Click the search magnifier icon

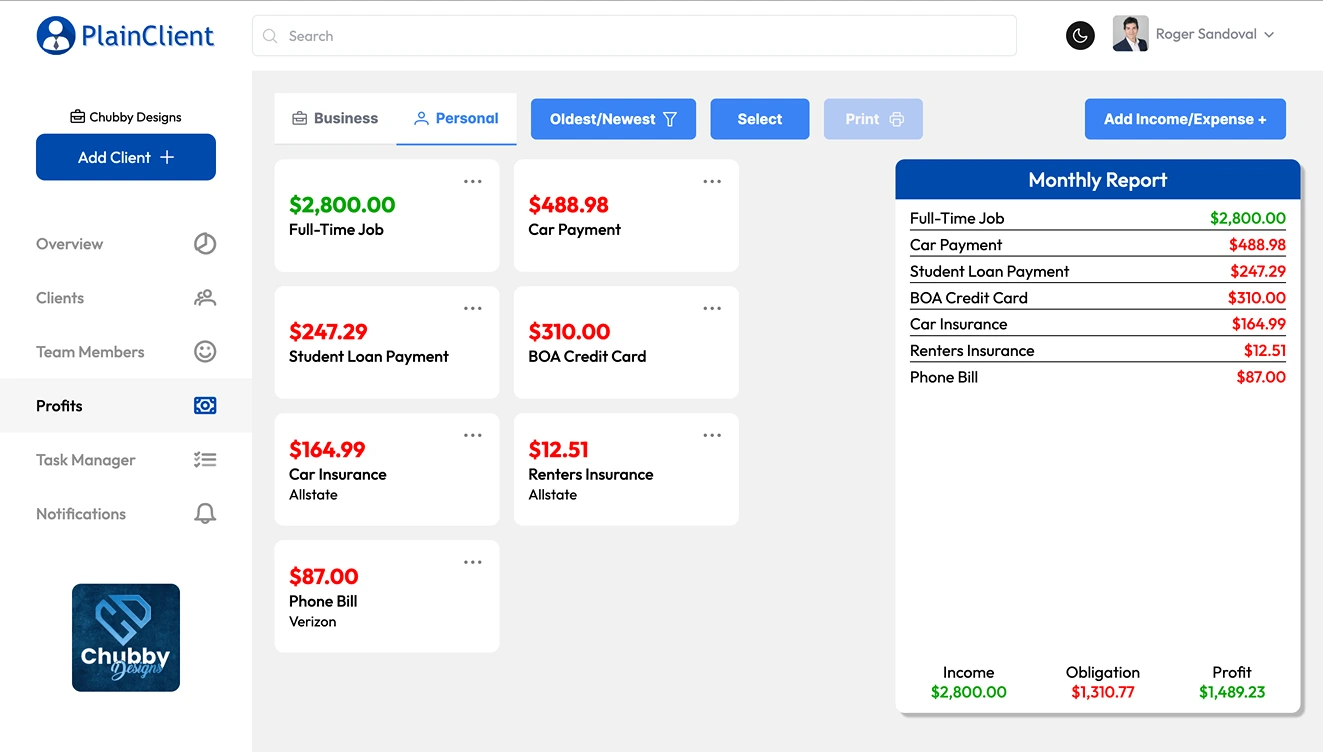[269, 35]
